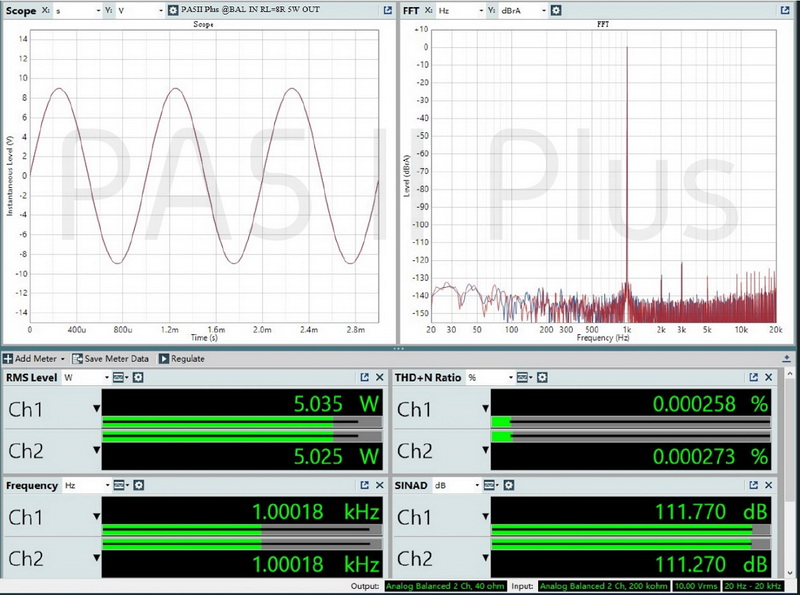
Task: Pop out the Frequency meter panel
Action: 362,484
